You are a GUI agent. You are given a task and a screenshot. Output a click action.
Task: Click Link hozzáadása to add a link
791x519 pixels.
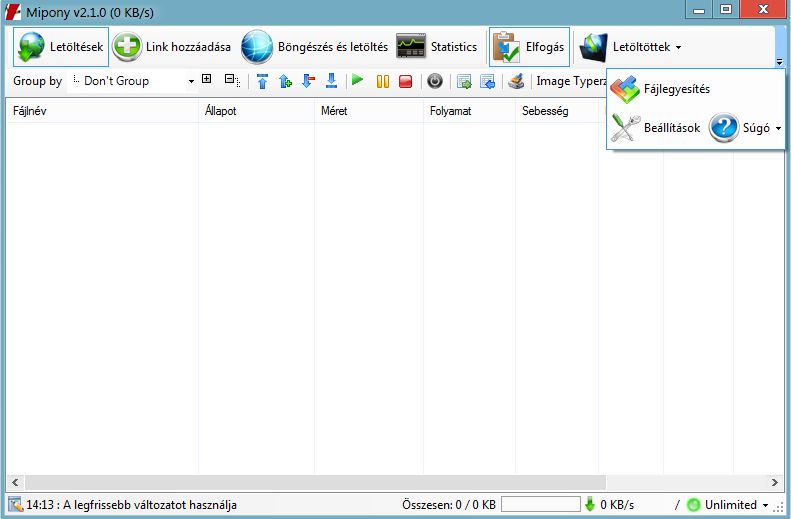(x=172, y=47)
